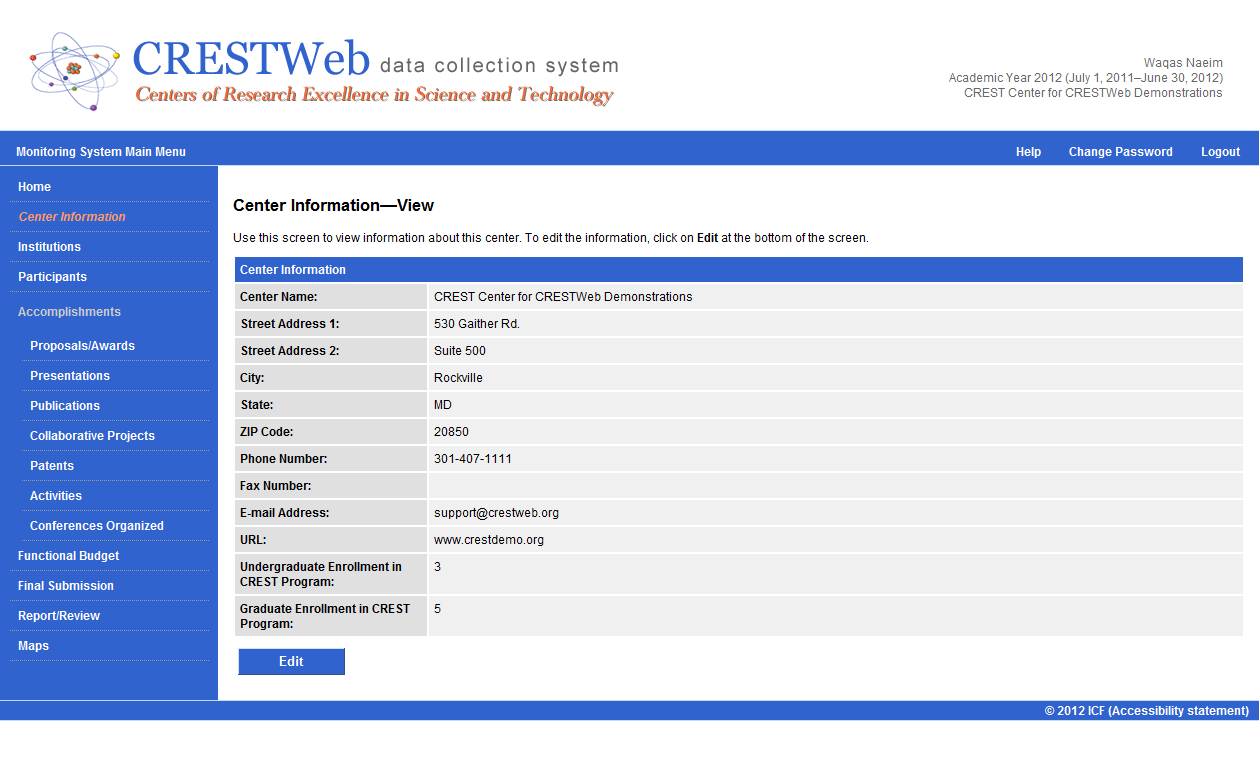
Task: Click Centers of Research Excellence tagline
Action: tap(374, 95)
